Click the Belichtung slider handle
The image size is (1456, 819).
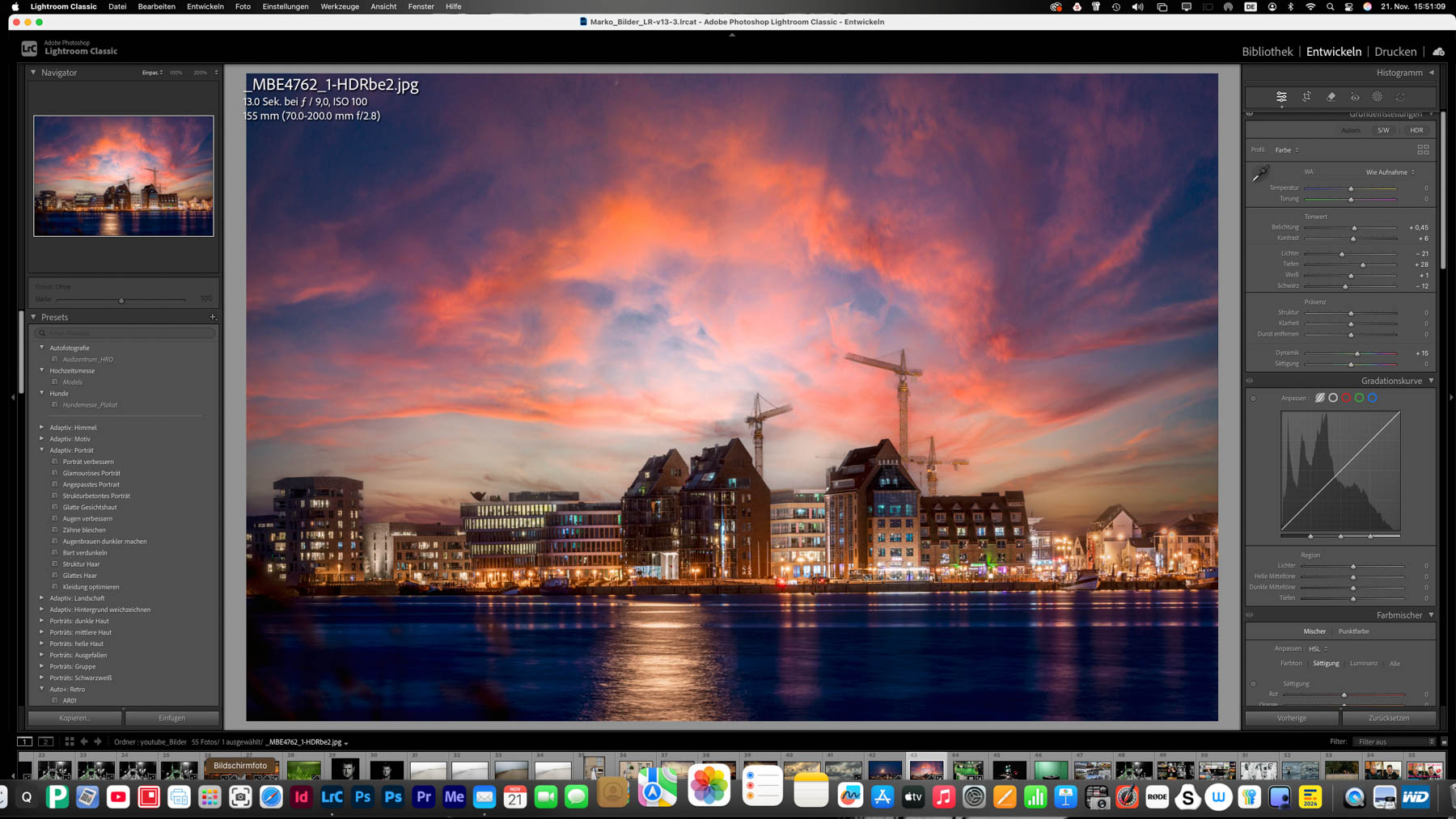coord(1354,228)
